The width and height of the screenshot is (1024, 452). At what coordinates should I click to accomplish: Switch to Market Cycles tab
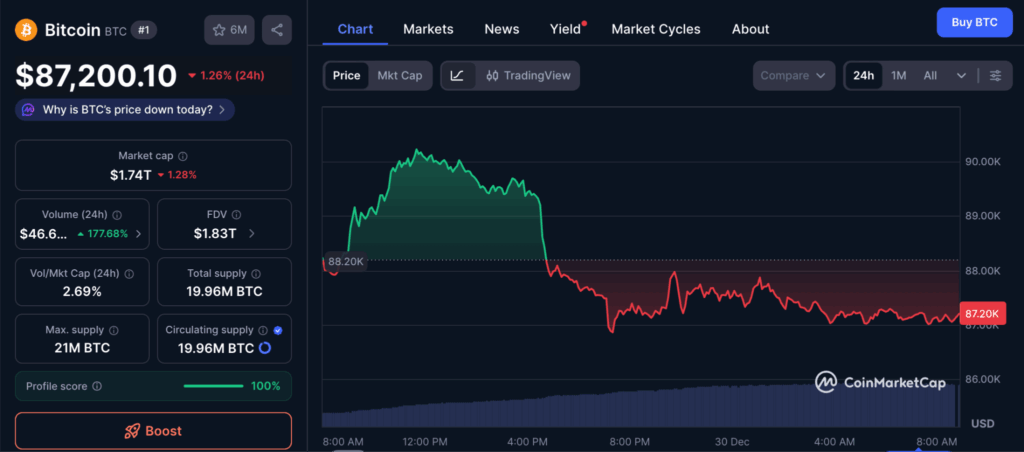point(656,29)
